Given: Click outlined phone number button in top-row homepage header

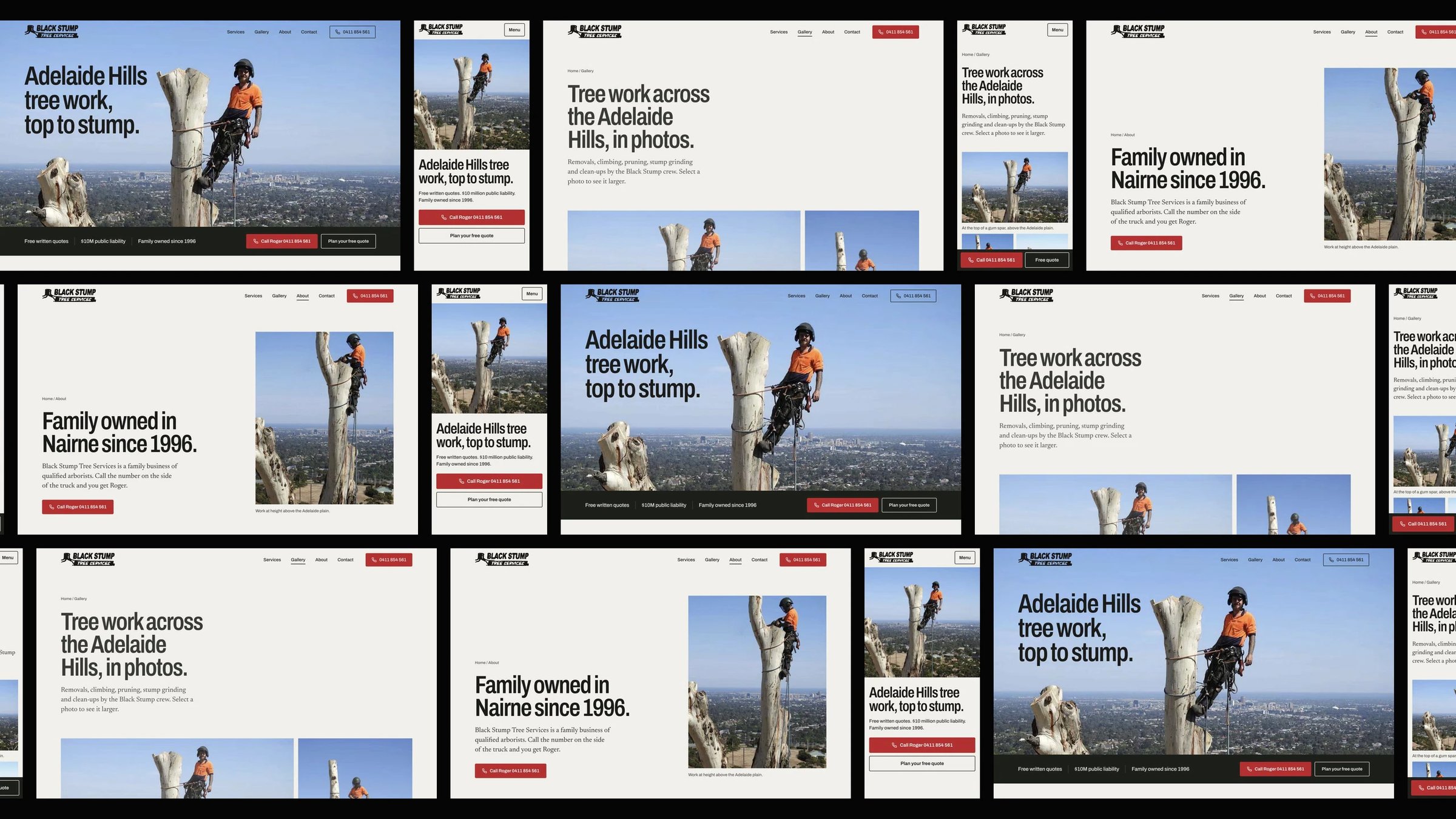Looking at the screenshot, I should (352, 32).
